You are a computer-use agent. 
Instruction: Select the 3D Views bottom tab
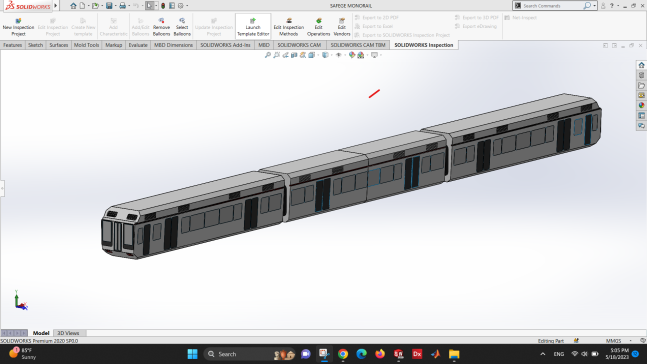[68, 333]
